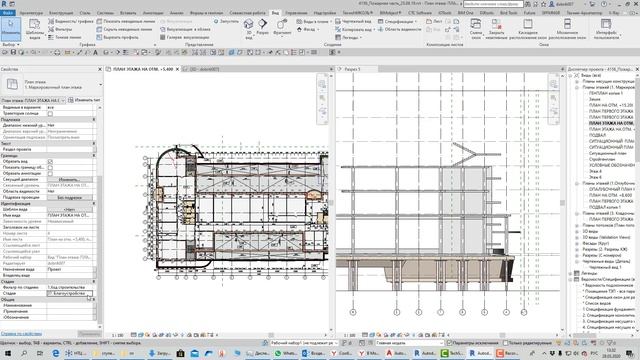Click Cascade Windows (Каскадное расположение окон)
Screen dimensions: 640x360
528,29
